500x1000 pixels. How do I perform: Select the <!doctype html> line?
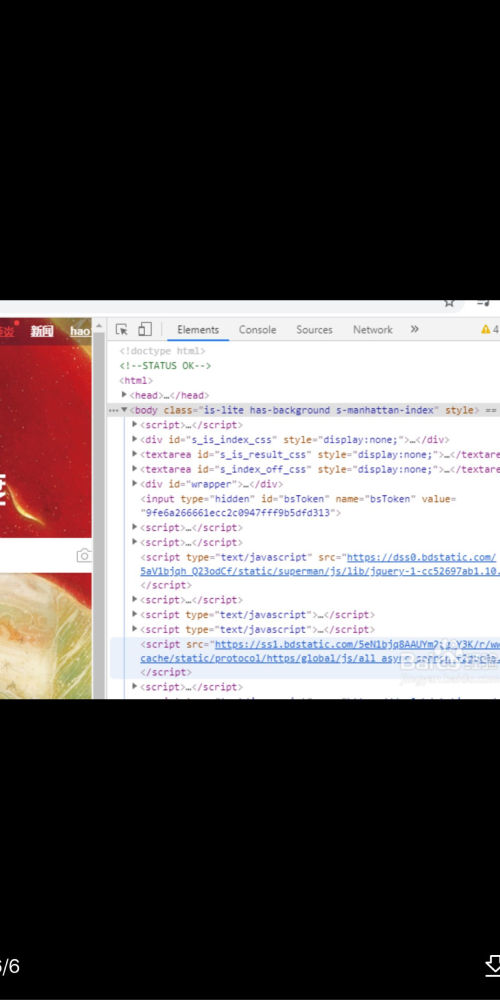[x=163, y=351]
